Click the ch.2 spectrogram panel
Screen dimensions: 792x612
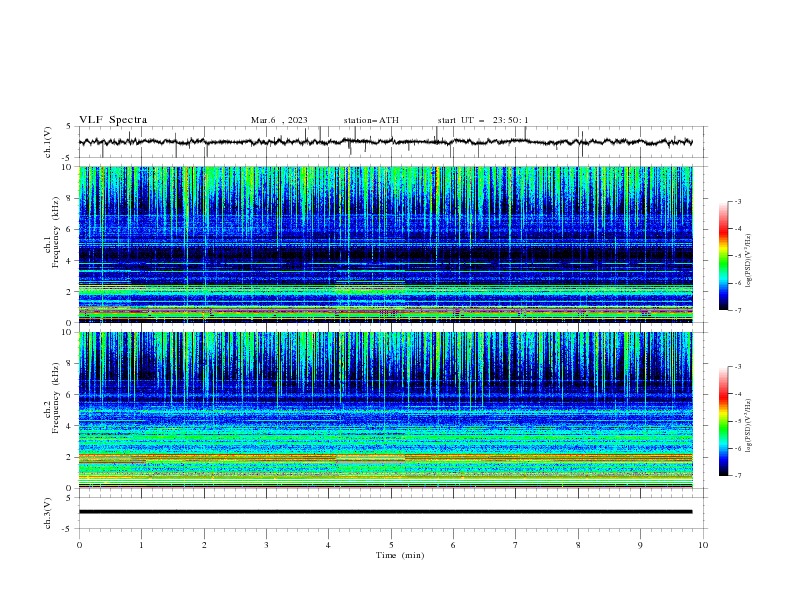click(x=385, y=410)
